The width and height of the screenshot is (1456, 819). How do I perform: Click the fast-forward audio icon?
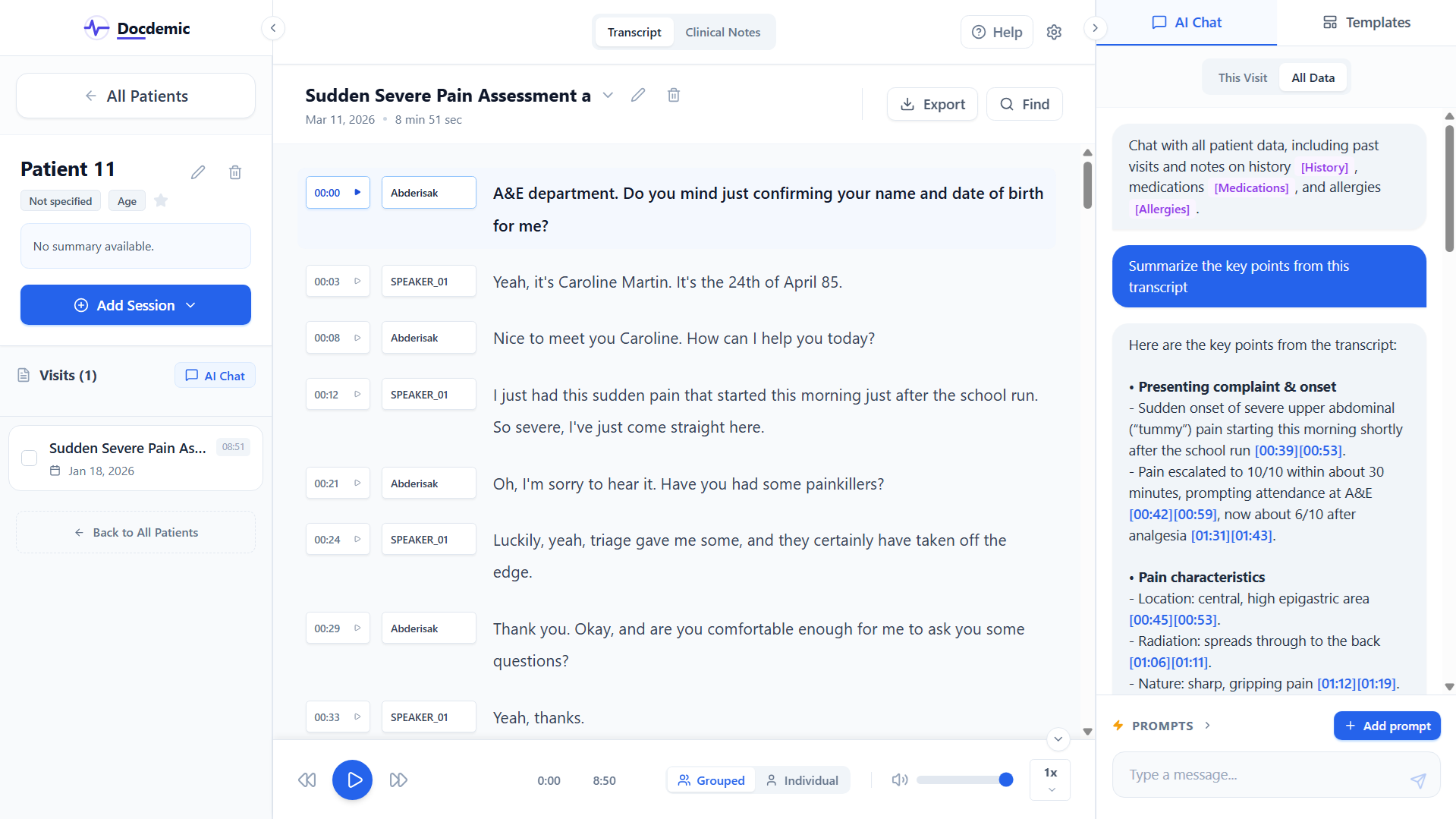tap(398, 780)
